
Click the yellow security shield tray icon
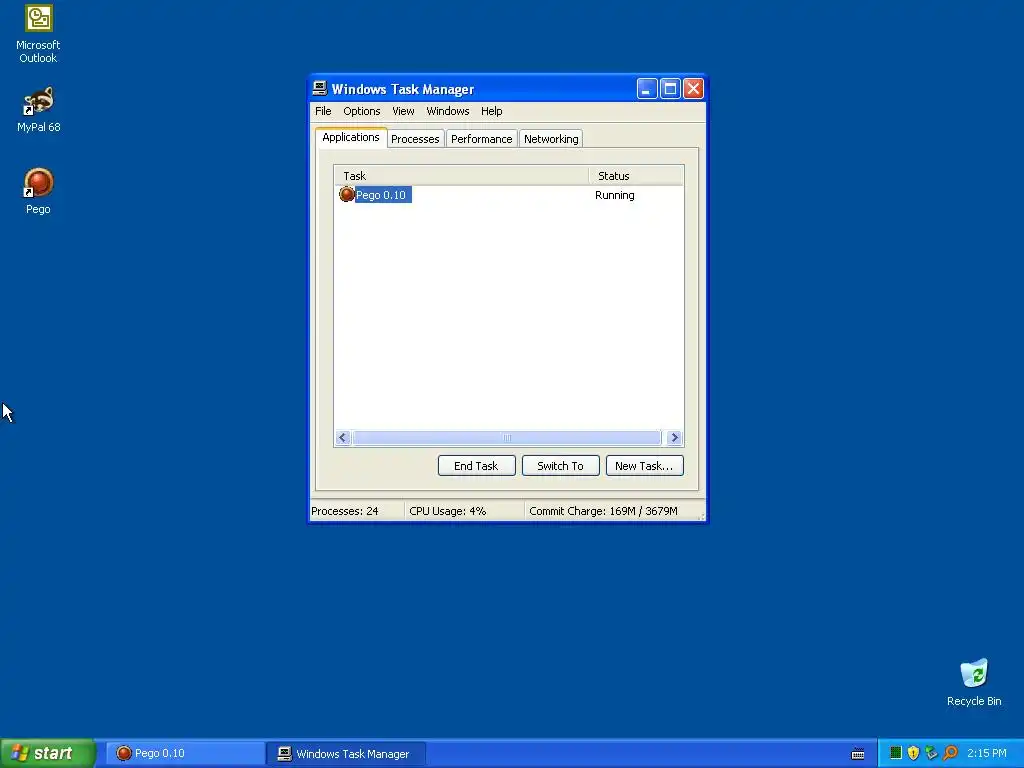pyautogui.click(x=913, y=753)
